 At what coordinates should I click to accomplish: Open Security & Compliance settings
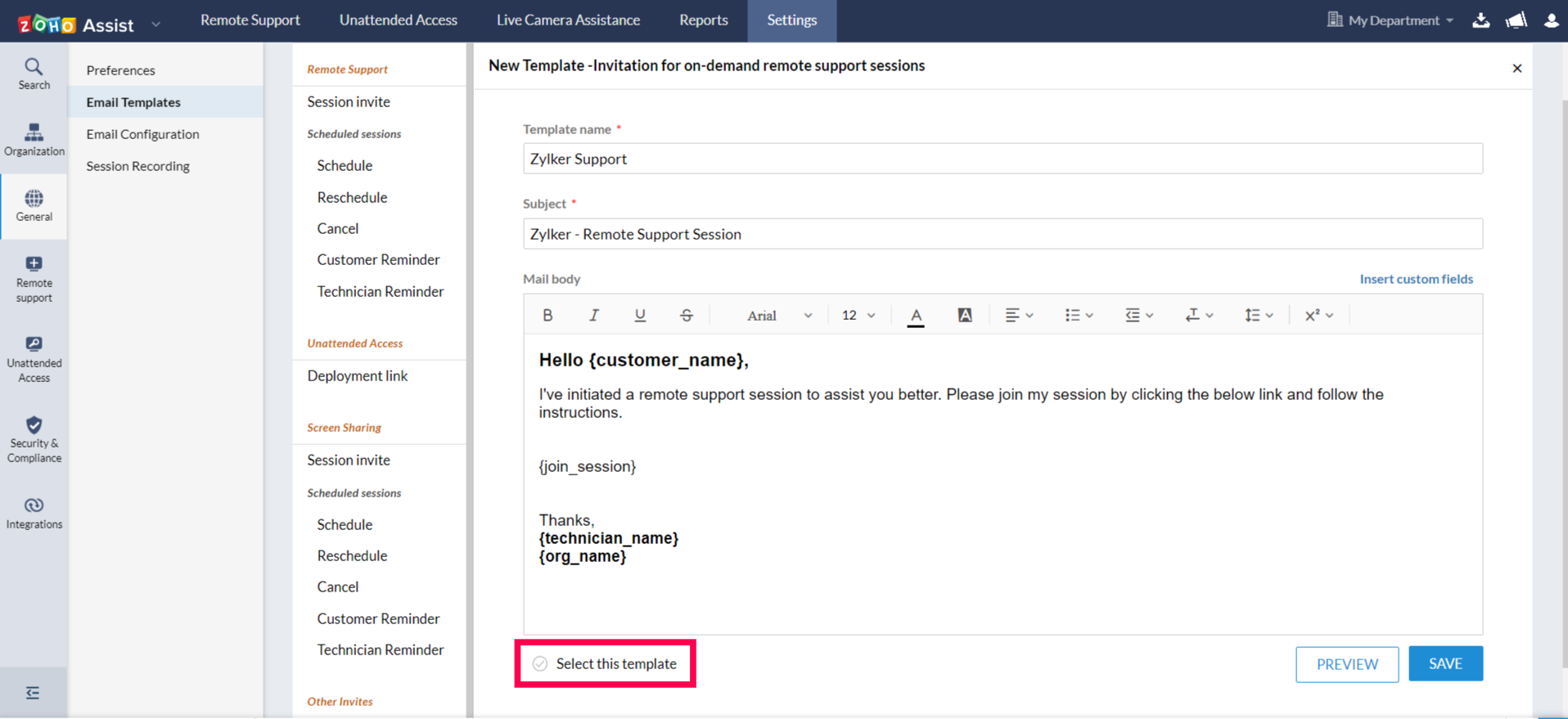pos(34,439)
